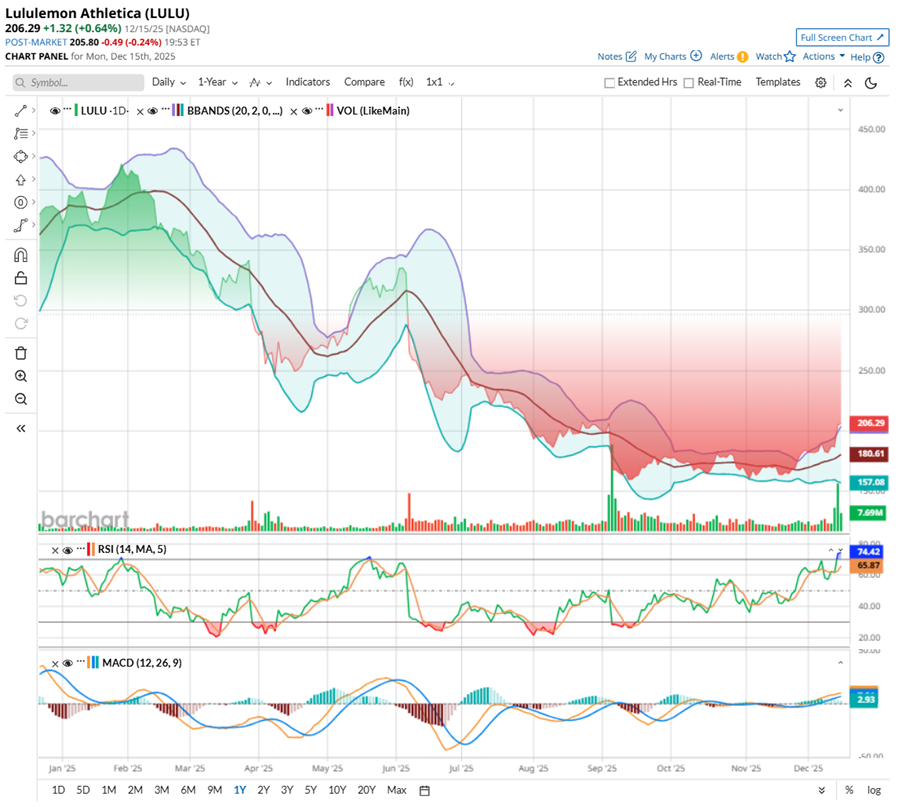Open the chart type dropdown

coord(261,83)
